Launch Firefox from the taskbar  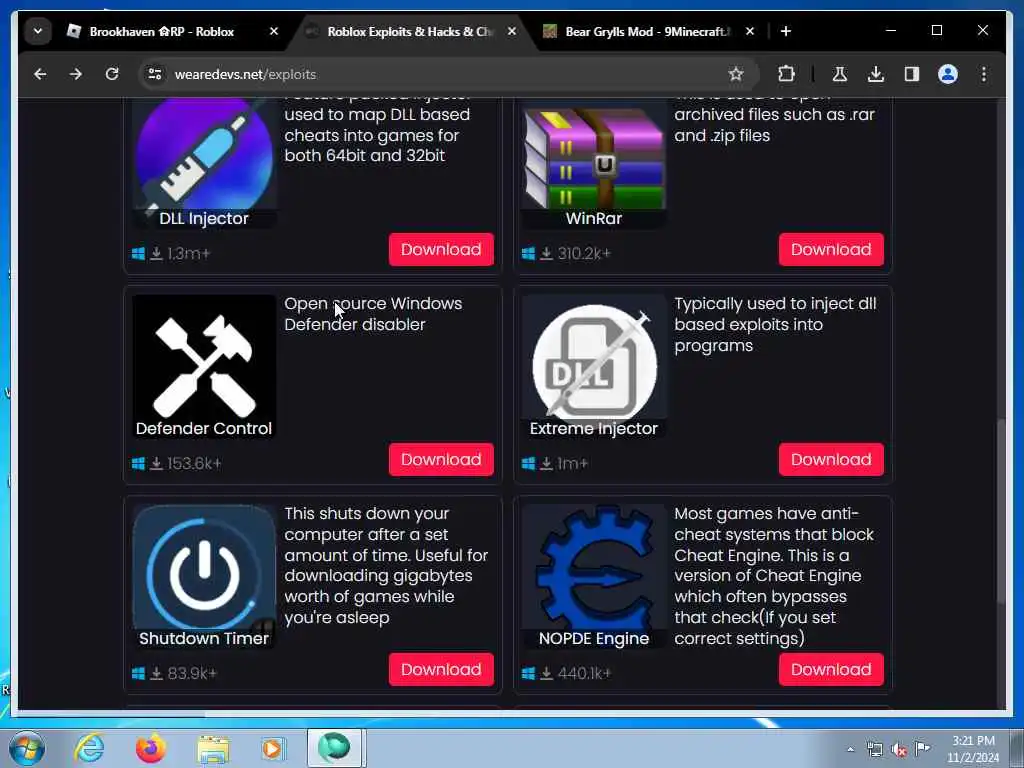coord(151,748)
